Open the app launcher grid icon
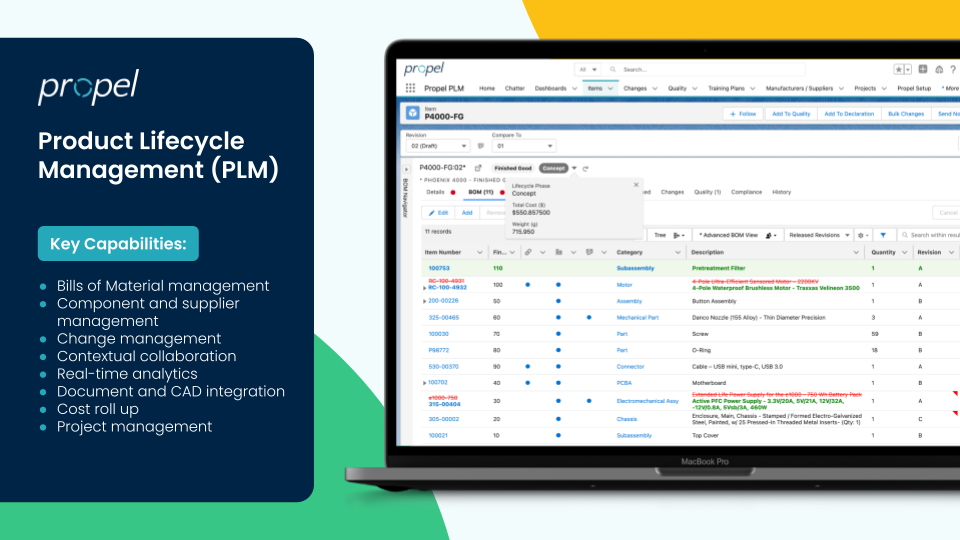This screenshot has height=540, width=960. tap(411, 88)
